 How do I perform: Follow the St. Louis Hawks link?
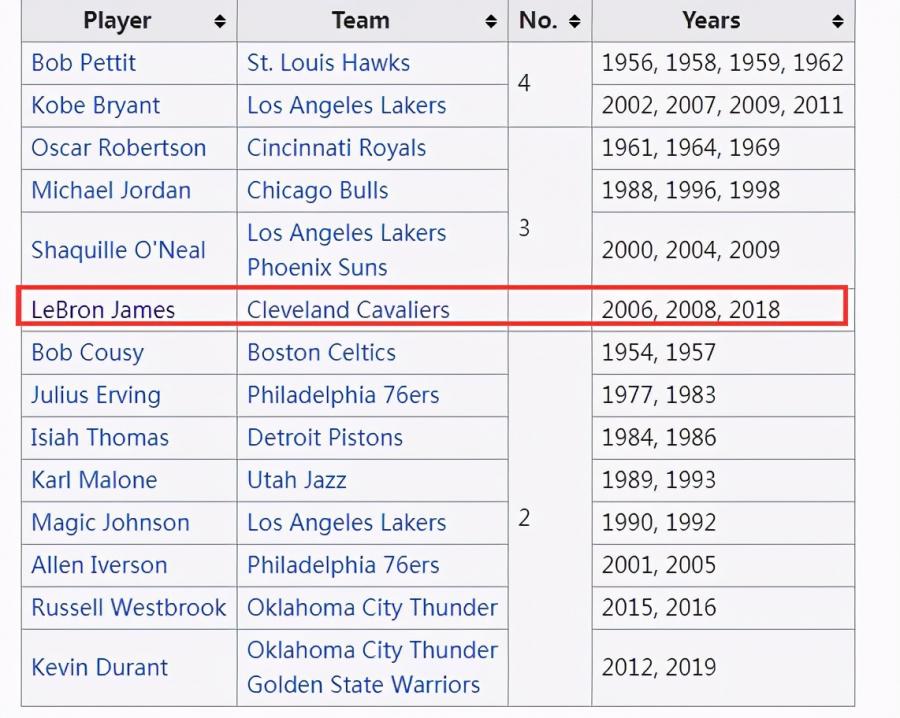click(328, 63)
